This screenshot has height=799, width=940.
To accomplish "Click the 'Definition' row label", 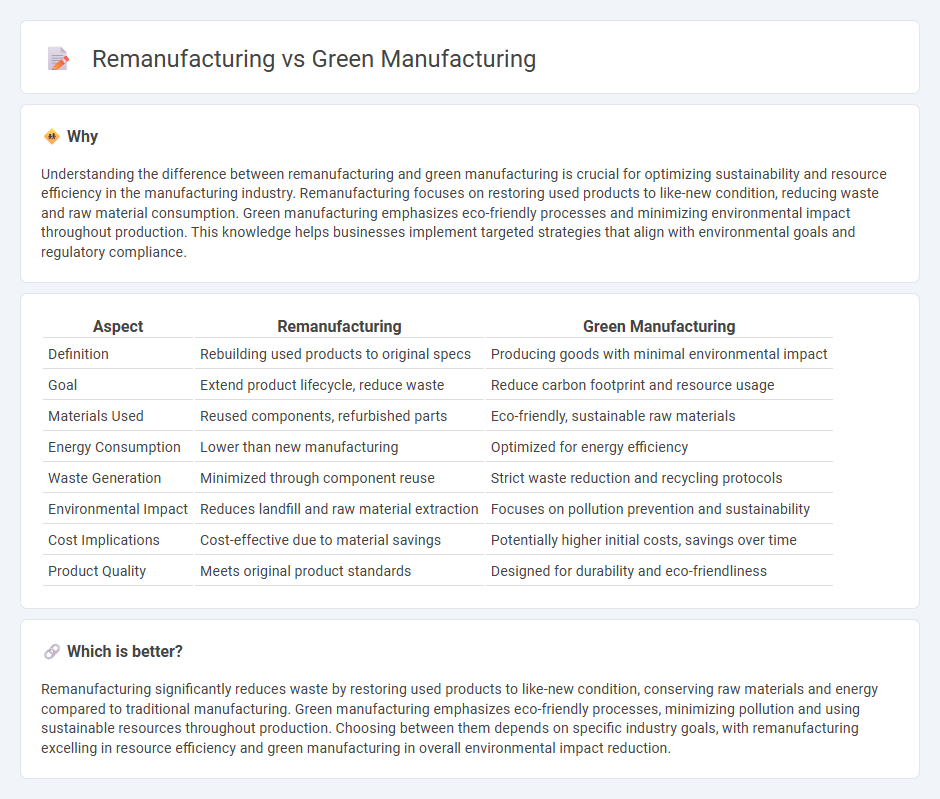I will (x=79, y=354).
